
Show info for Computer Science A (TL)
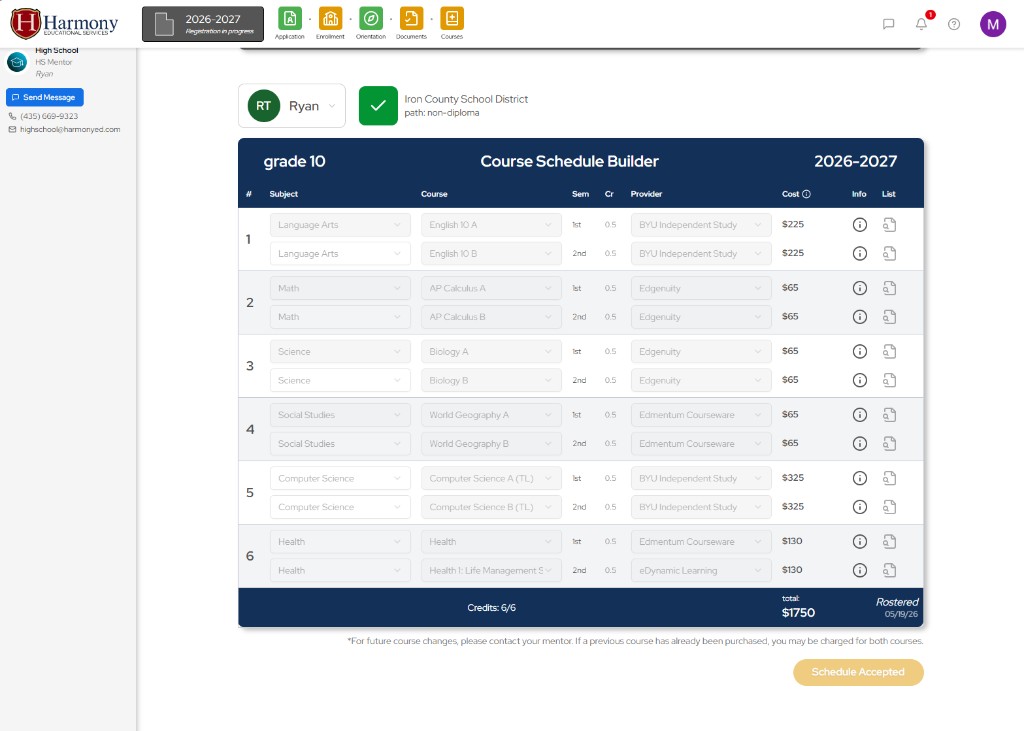click(859, 478)
